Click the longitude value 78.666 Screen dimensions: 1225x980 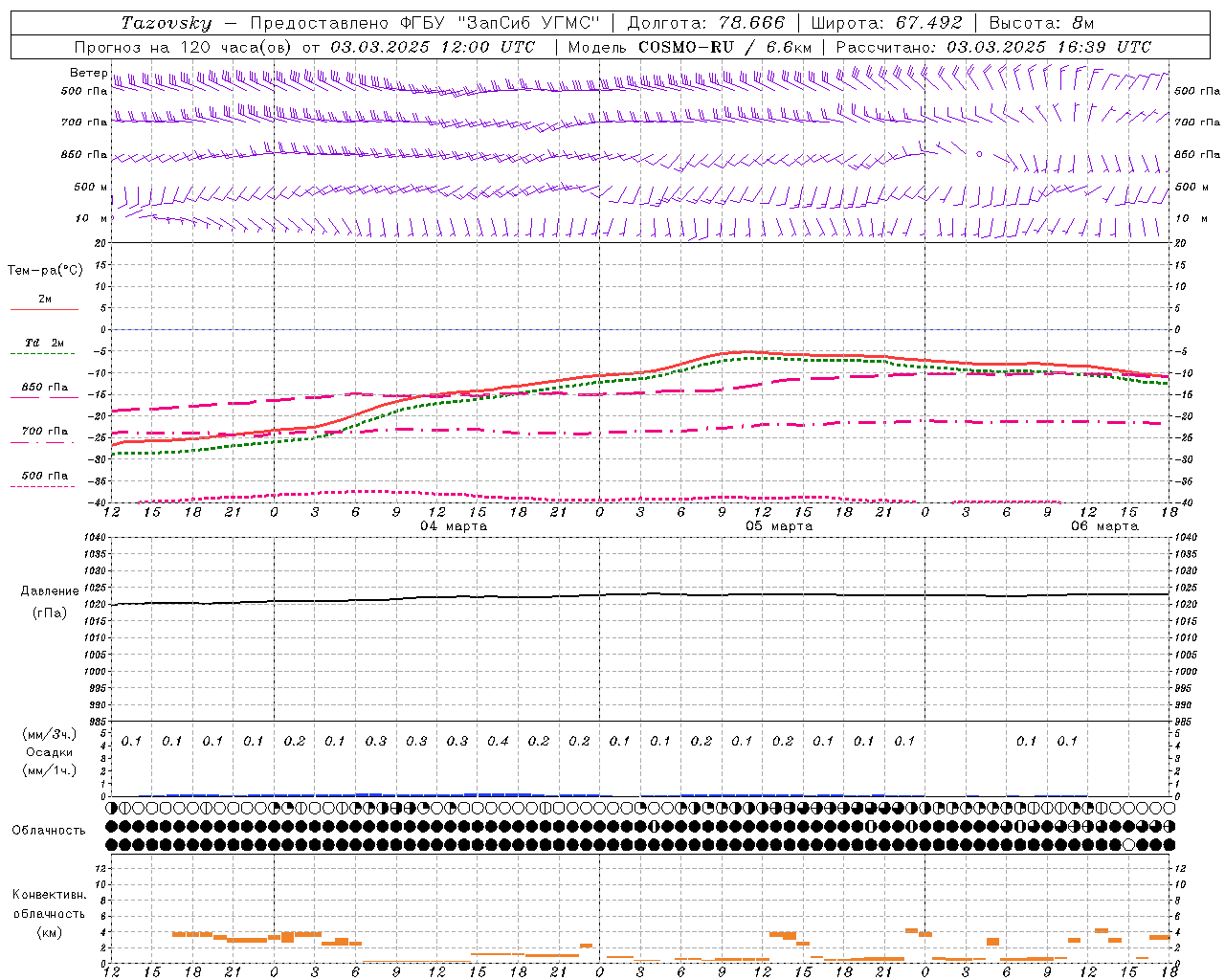click(x=753, y=23)
